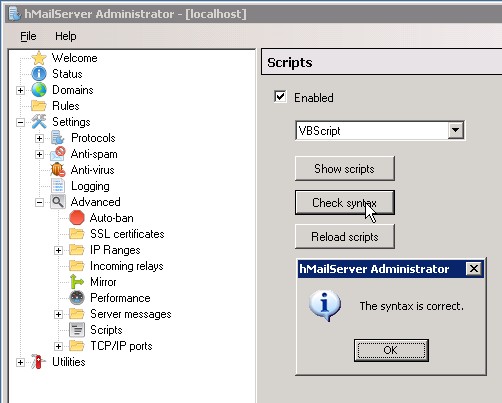Open the Help menu
This screenshot has height=403, width=502.
coord(66,36)
